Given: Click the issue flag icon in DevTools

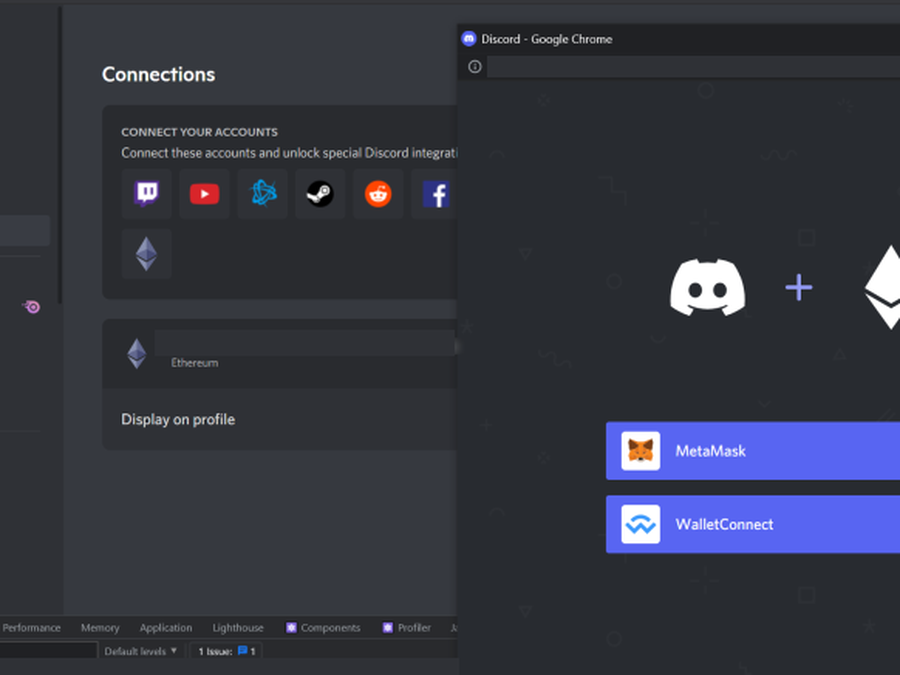Looking at the screenshot, I should point(242,651).
